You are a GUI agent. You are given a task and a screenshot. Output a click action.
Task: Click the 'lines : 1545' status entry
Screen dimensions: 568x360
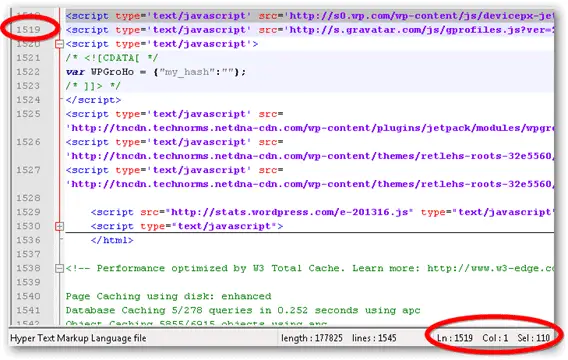(374, 338)
